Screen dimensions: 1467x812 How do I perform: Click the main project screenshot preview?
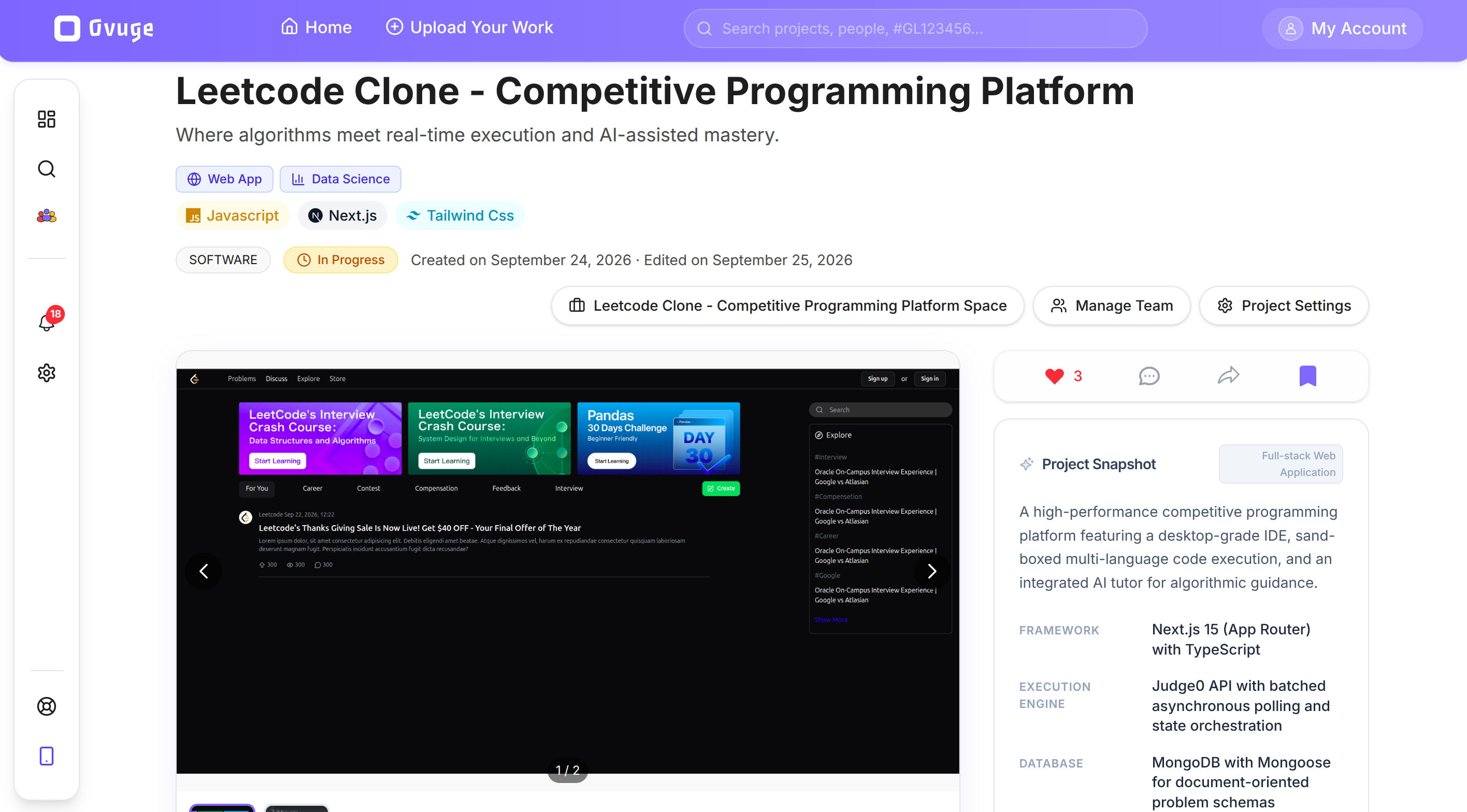(568, 571)
